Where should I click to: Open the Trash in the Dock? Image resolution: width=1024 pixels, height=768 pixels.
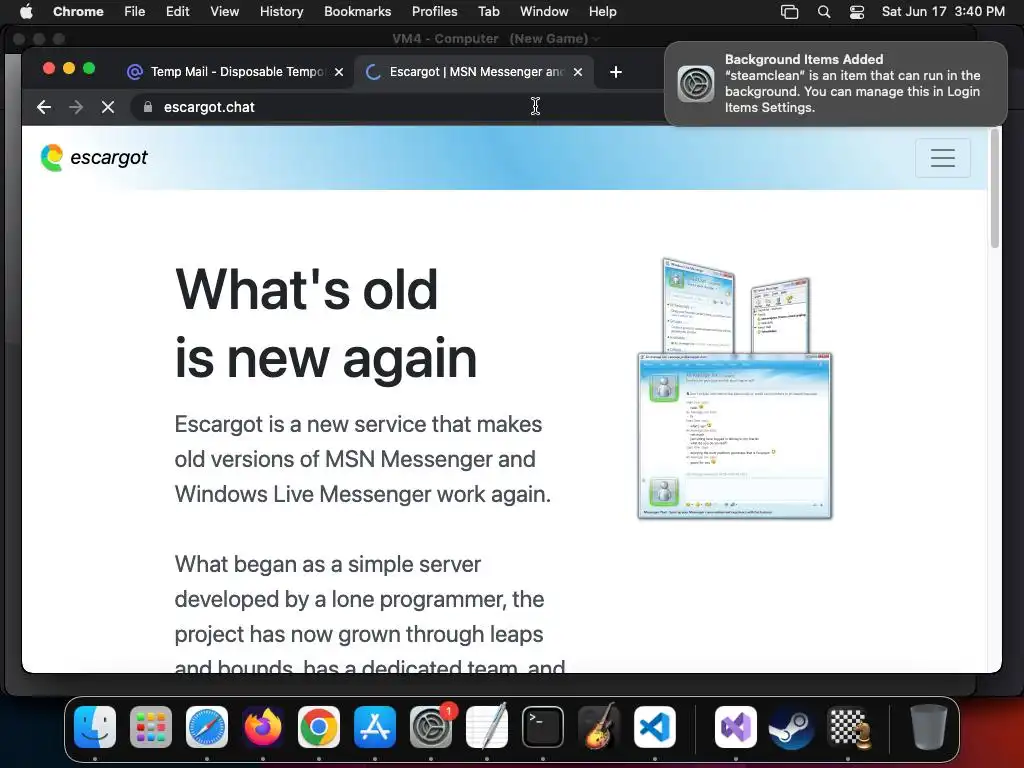coord(928,727)
